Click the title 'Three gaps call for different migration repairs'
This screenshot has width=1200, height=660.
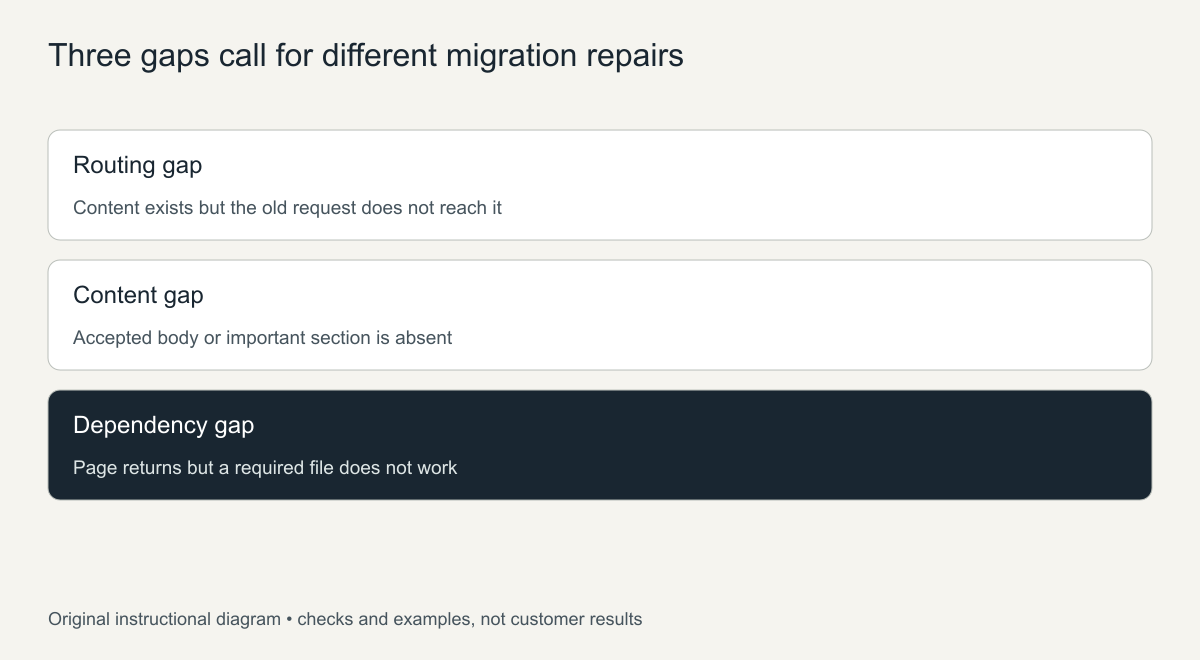tap(366, 55)
